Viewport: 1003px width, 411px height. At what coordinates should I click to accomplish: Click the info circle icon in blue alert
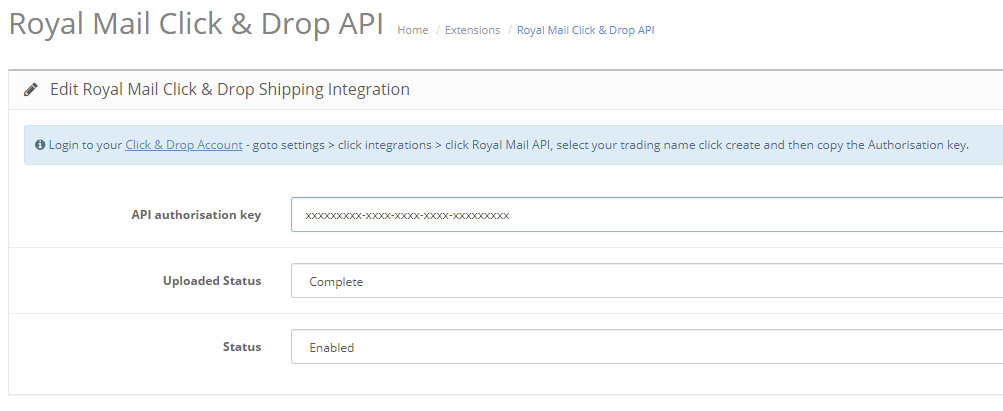(x=40, y=145)
